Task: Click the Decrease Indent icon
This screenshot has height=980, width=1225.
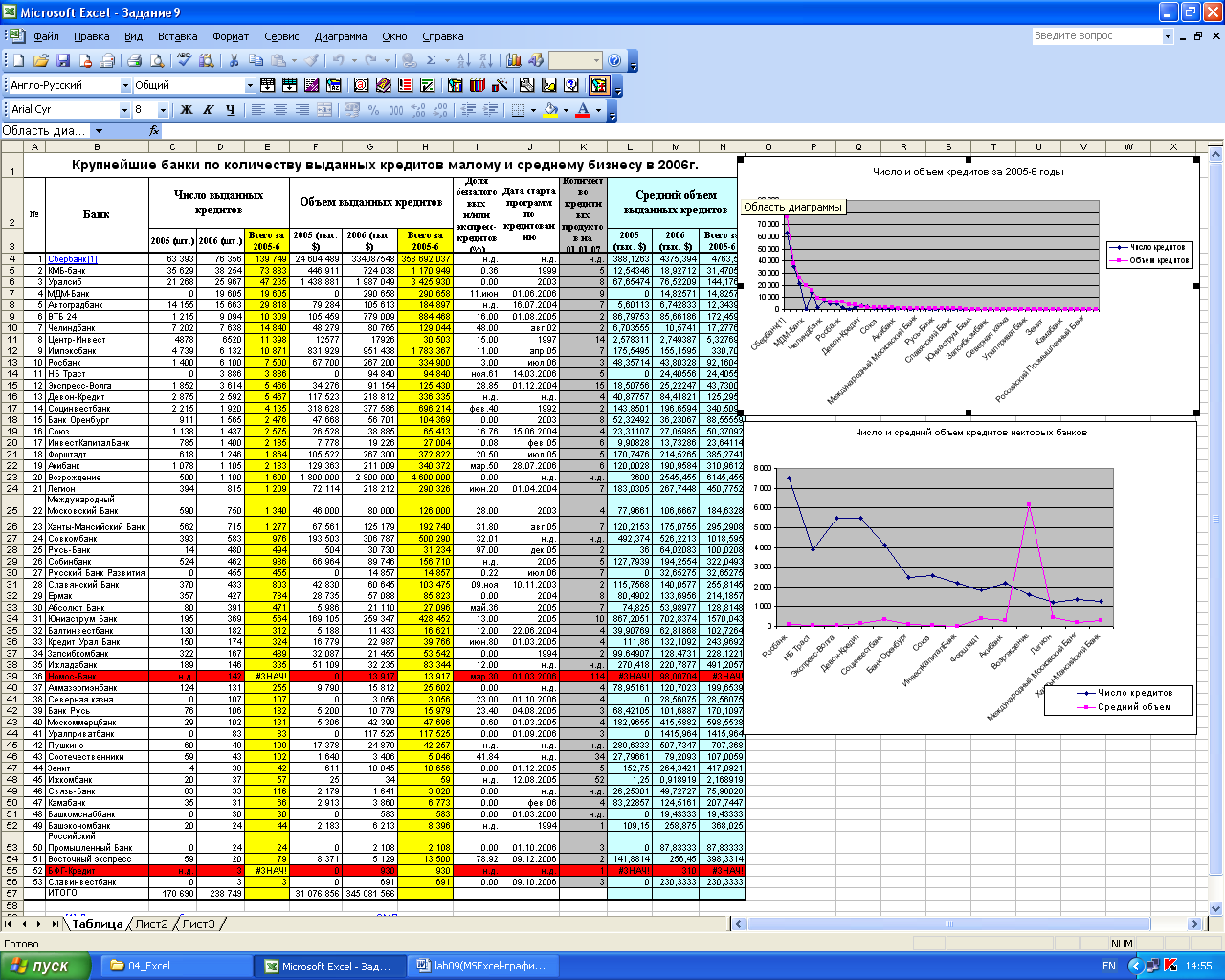Action: click(x=468, y=110)
